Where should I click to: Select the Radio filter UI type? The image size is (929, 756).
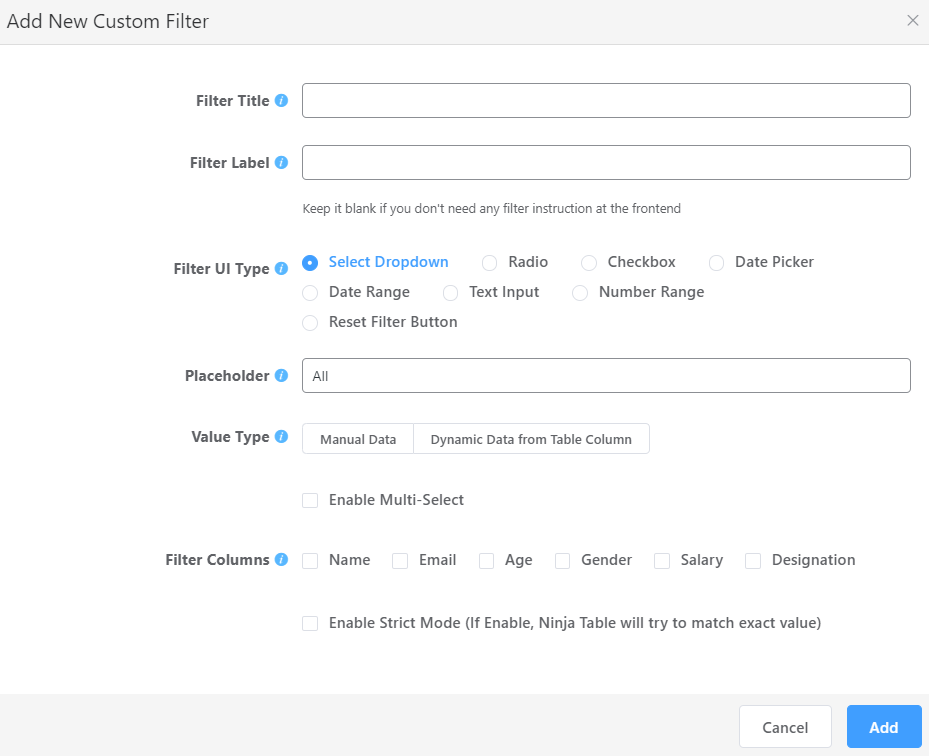(x=489, y=262)
